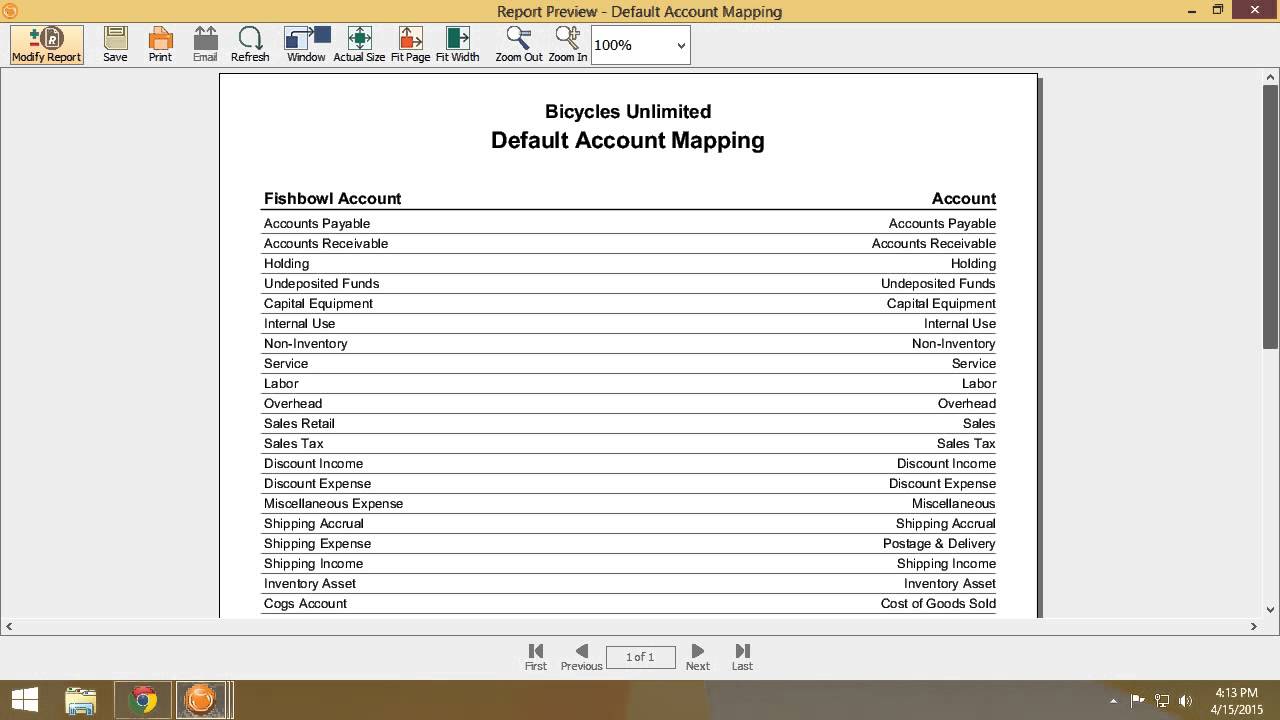Click the 'Default Account Mapping' report title
The image size is (1280, 720).
click(628, 141)
